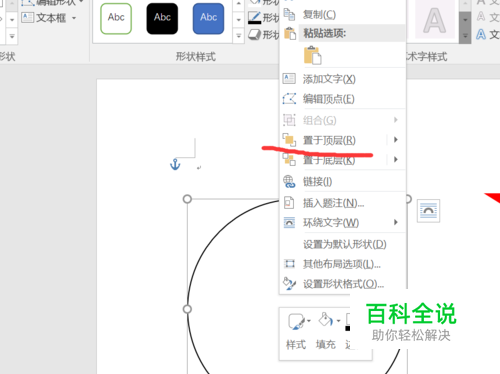Open the Link (链接) menu entry

pyautogui.click(x=343, y=182)
